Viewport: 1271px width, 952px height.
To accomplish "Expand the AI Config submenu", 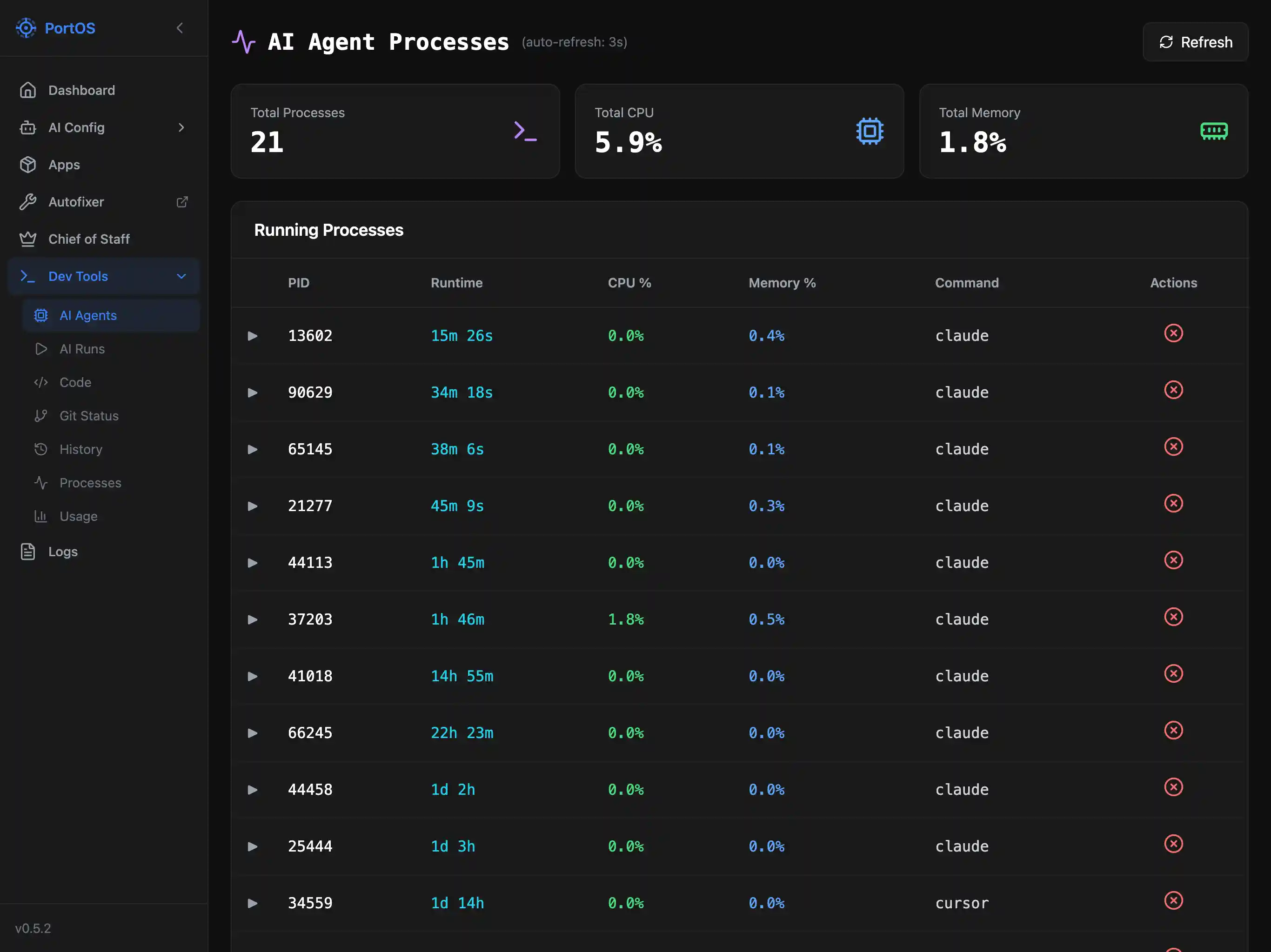I will [181, 127].
